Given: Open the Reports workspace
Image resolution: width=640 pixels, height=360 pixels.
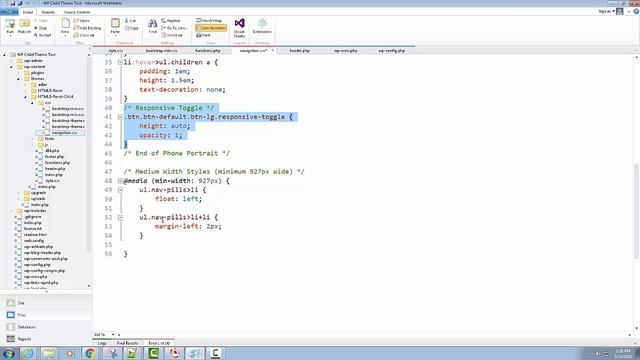Looking at the screenshot, I should 46,339.
